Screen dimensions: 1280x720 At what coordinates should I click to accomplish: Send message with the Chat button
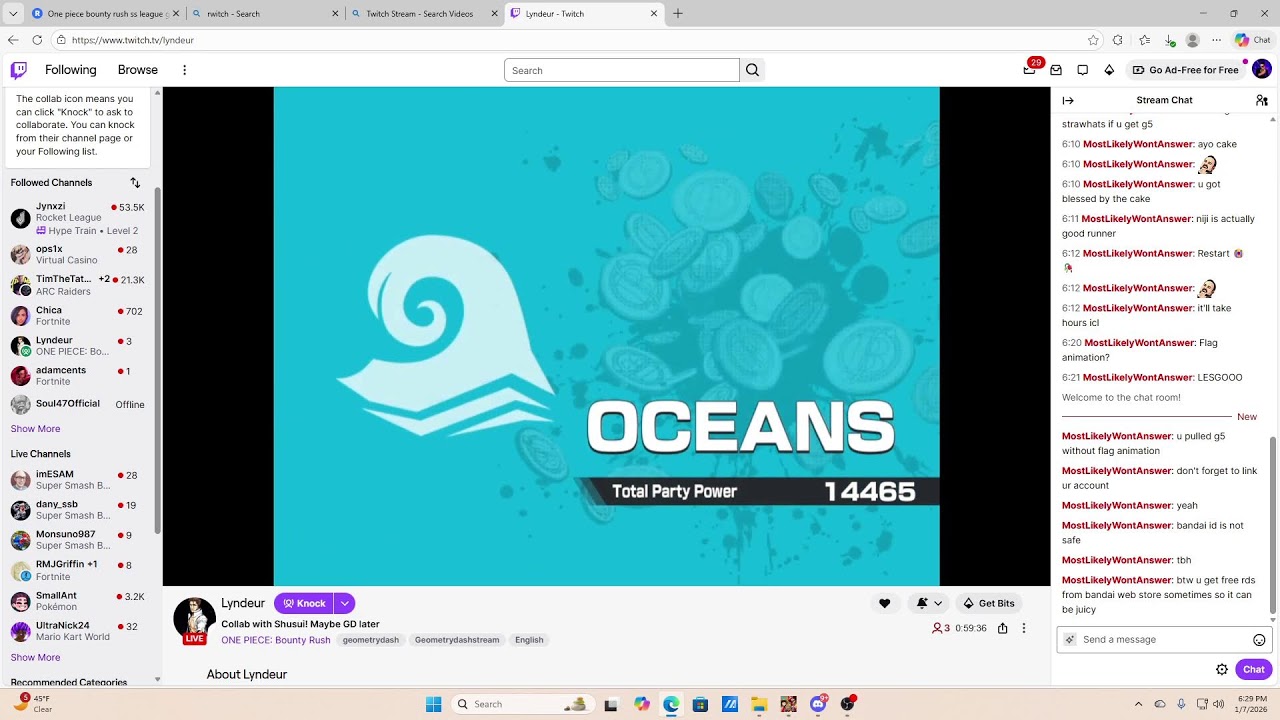[1254, 670]
